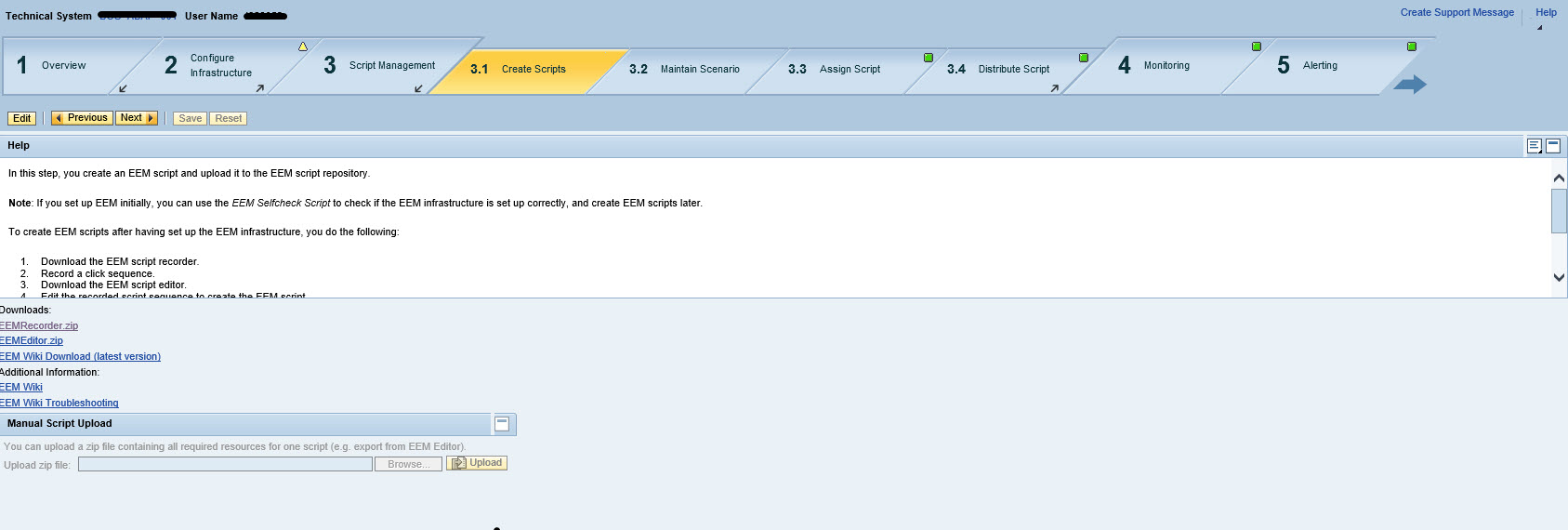Open sub-step 3.2 Maintain Scenario
Screen dimensions: 1568x530
pos(700,69)
